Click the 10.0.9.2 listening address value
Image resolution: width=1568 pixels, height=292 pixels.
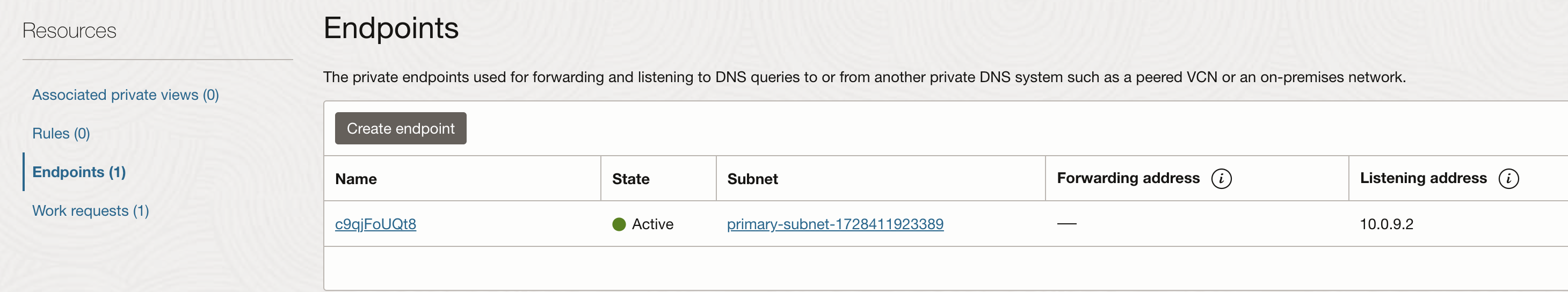click(1386, 224)
